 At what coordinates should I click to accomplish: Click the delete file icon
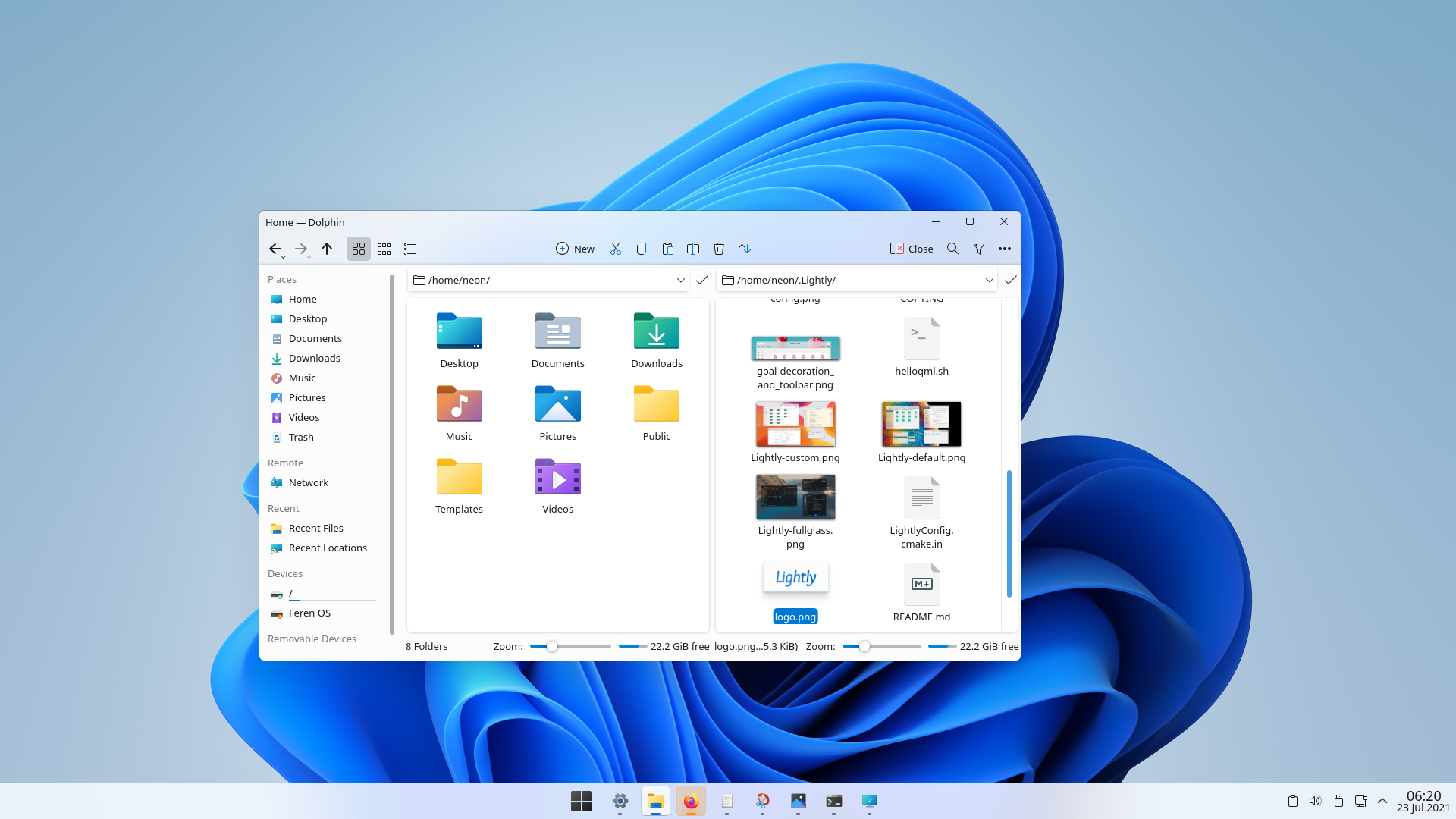(718, 249)
